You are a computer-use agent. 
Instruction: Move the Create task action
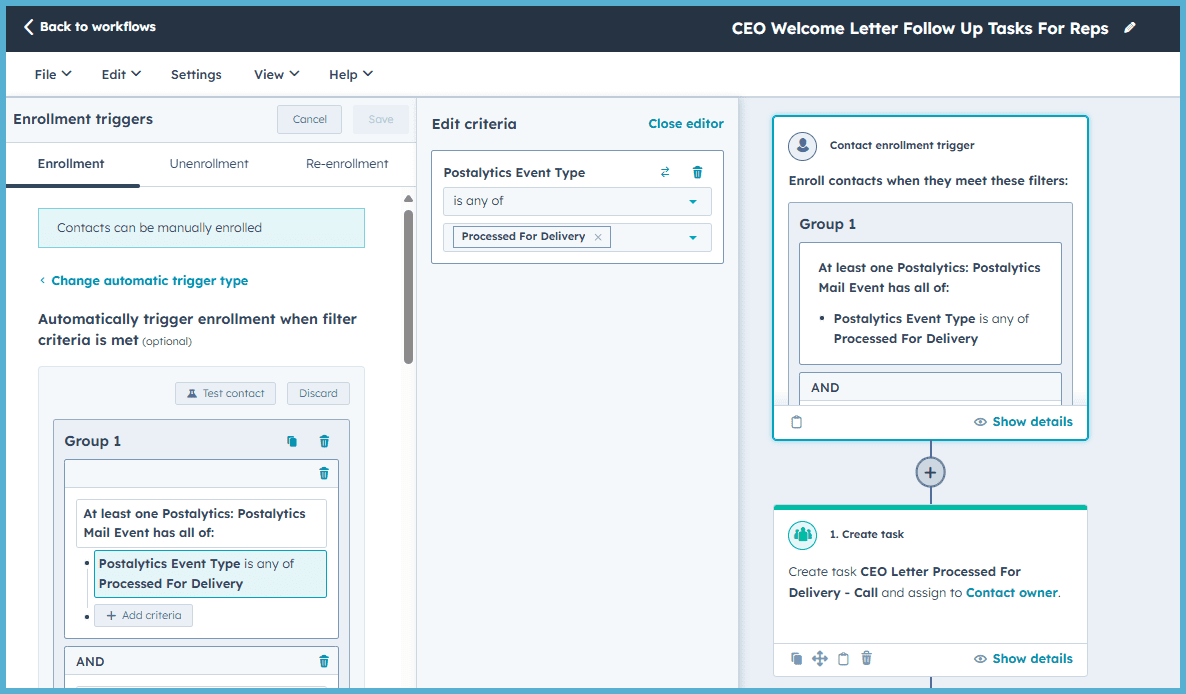click(x=820, y=658)
